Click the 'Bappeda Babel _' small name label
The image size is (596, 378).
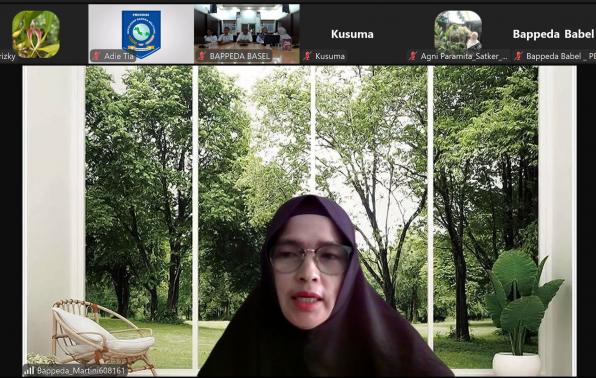pos(561,56)
